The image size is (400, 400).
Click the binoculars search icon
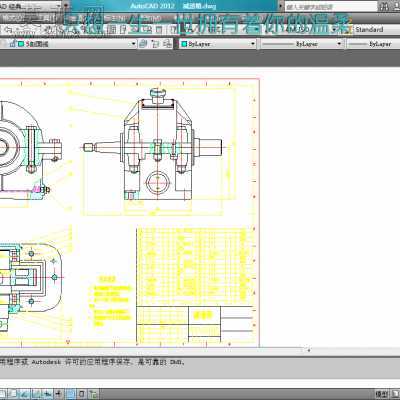(383, 6)
